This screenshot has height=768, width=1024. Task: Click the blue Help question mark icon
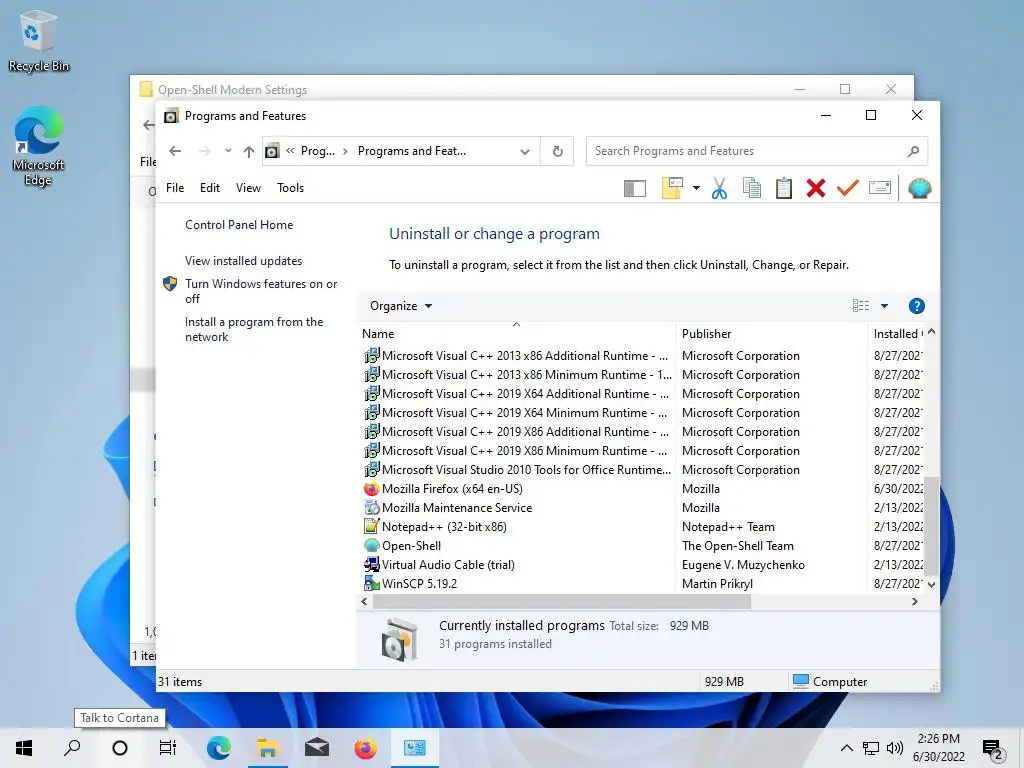(916, 306)
